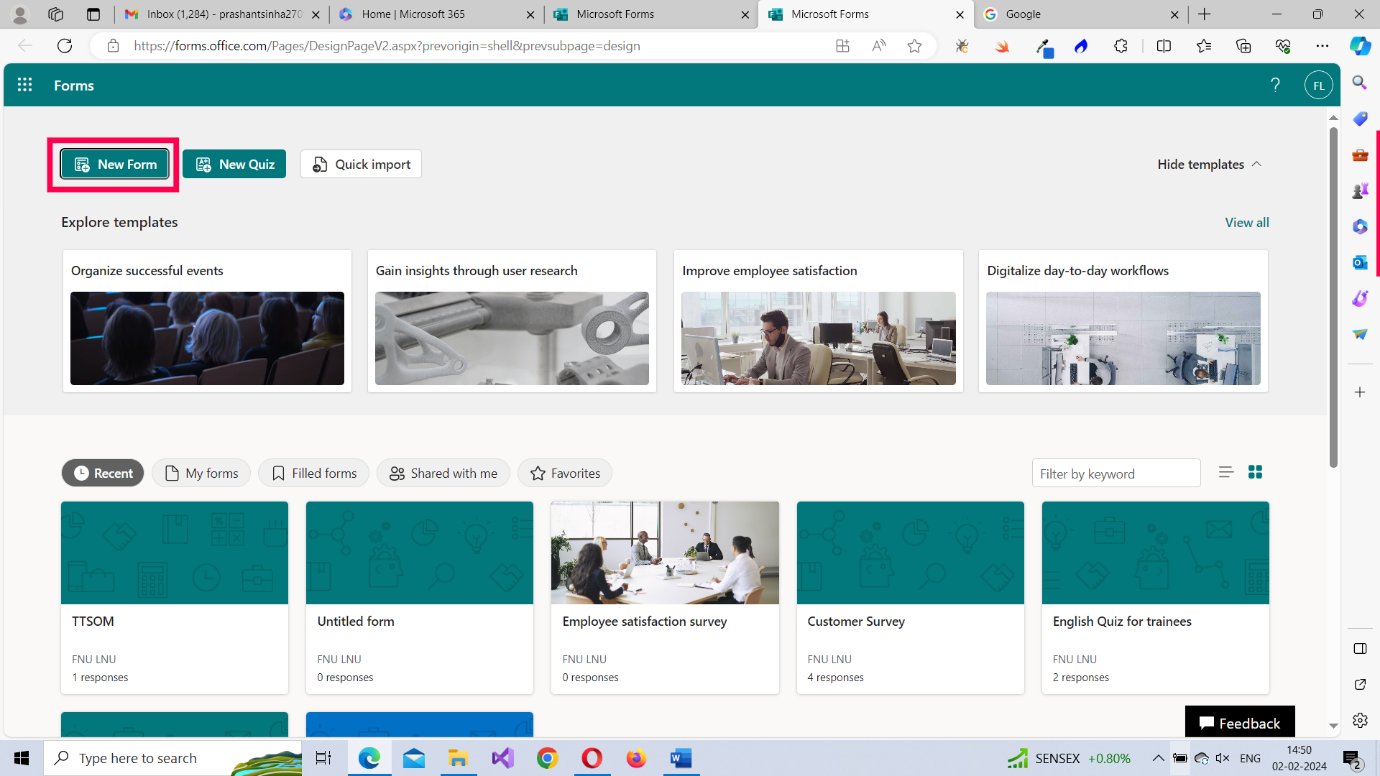This screenshot has height=776, width=1380.
Task: Switch to list view layout icon
Action: (1226, 472)
